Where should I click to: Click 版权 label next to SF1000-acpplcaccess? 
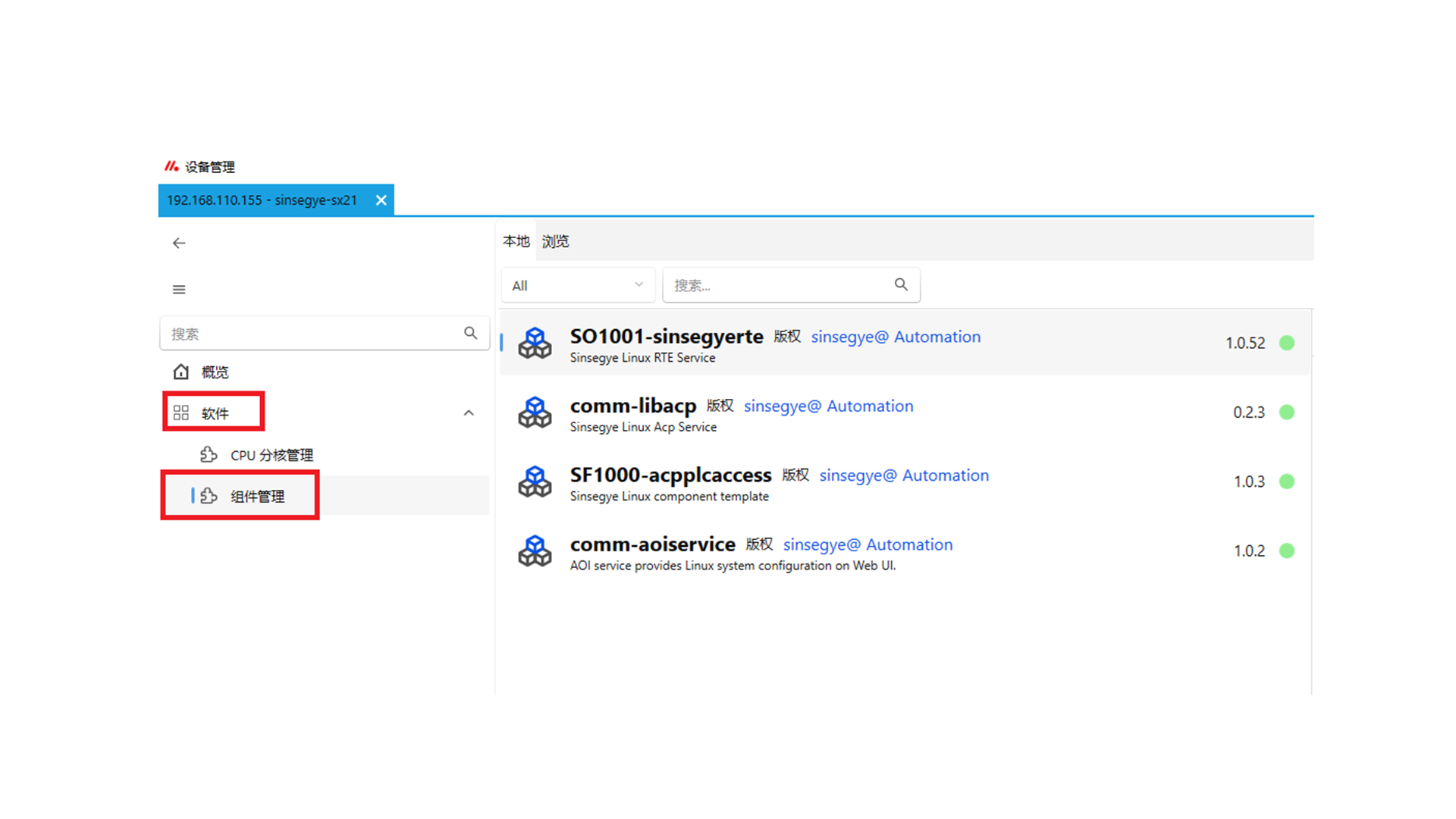click(795, 475)
